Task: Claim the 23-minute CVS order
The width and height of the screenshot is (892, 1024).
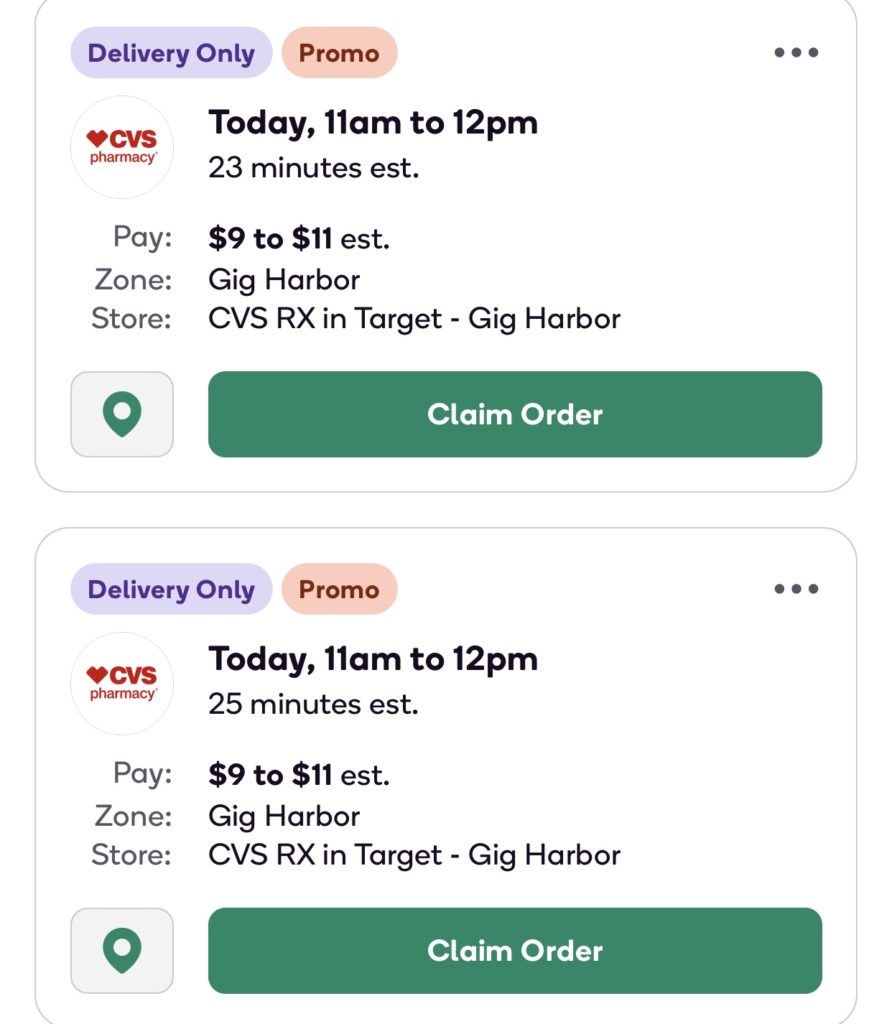Action: [515, 414]
